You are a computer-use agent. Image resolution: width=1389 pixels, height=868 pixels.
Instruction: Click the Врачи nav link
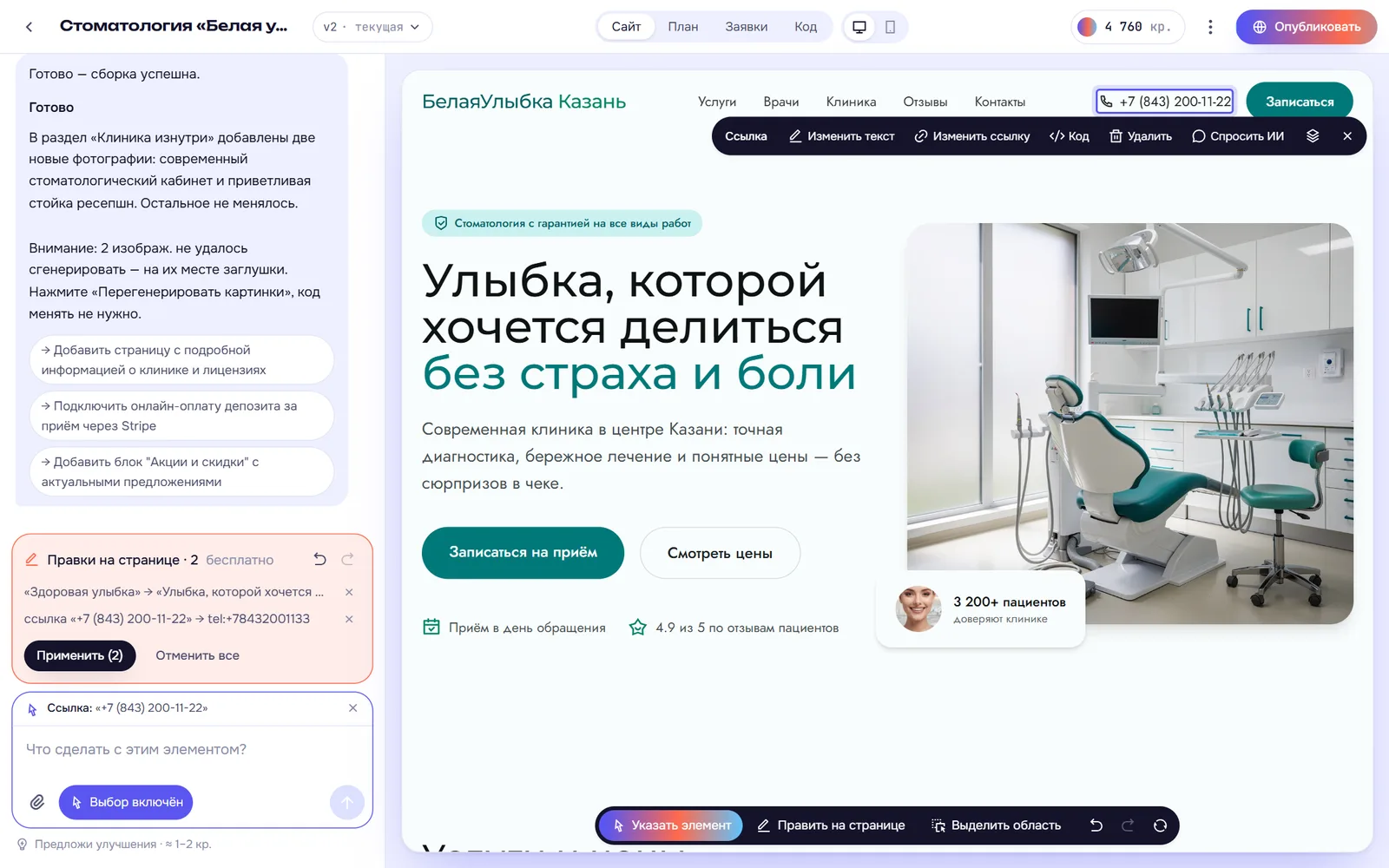click(781, 102)
